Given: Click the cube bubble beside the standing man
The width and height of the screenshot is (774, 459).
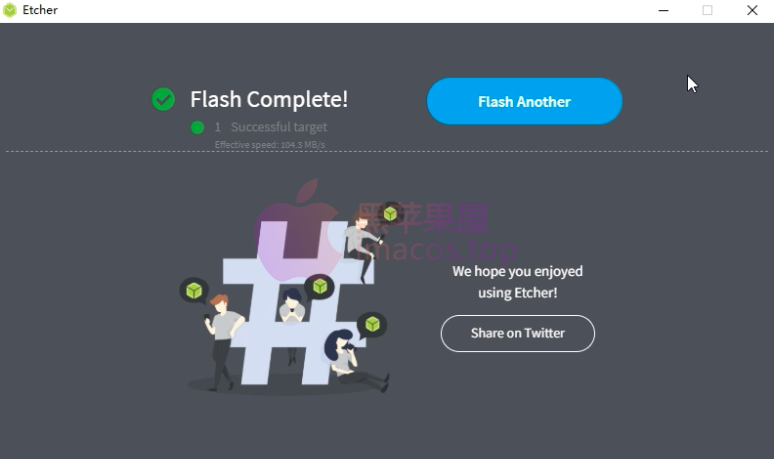Looking at the screenshot, I should click(194, 290).
